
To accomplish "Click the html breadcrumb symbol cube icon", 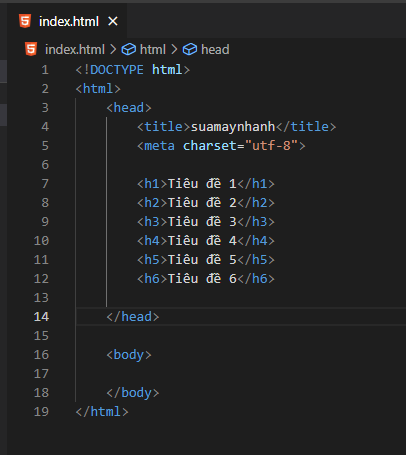I will click(x=128, y=50).
